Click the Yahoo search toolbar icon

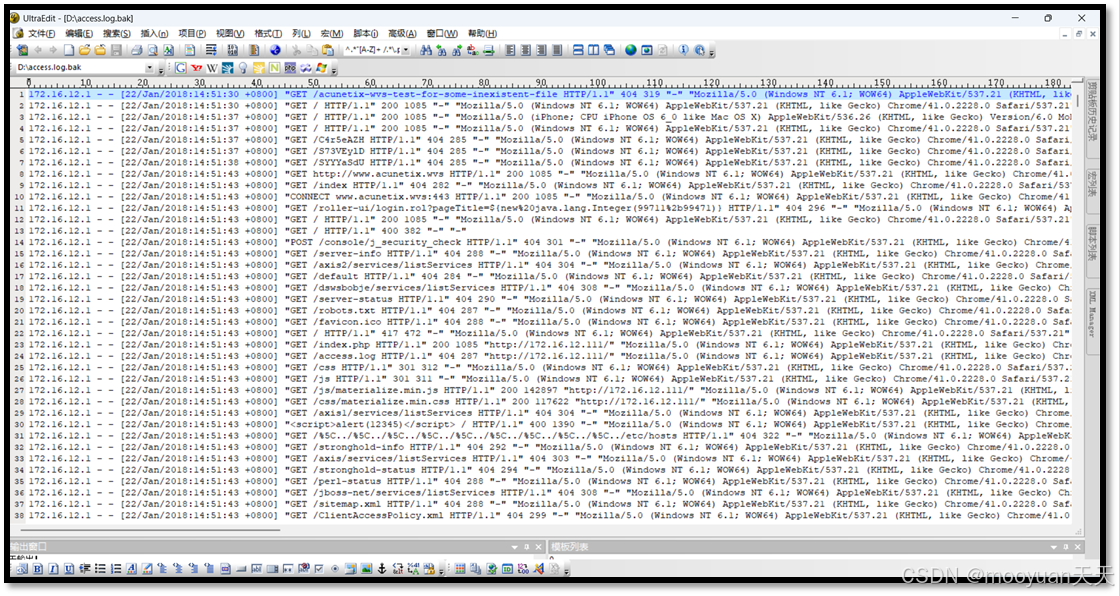(197, 68)
